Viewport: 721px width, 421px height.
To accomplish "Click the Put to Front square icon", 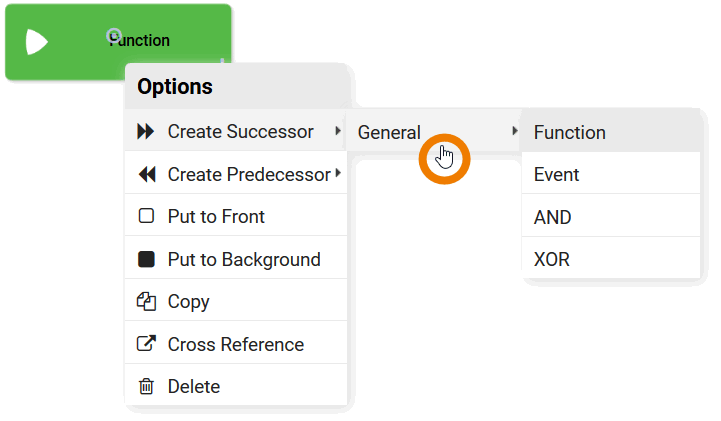I will click(146, 217).
